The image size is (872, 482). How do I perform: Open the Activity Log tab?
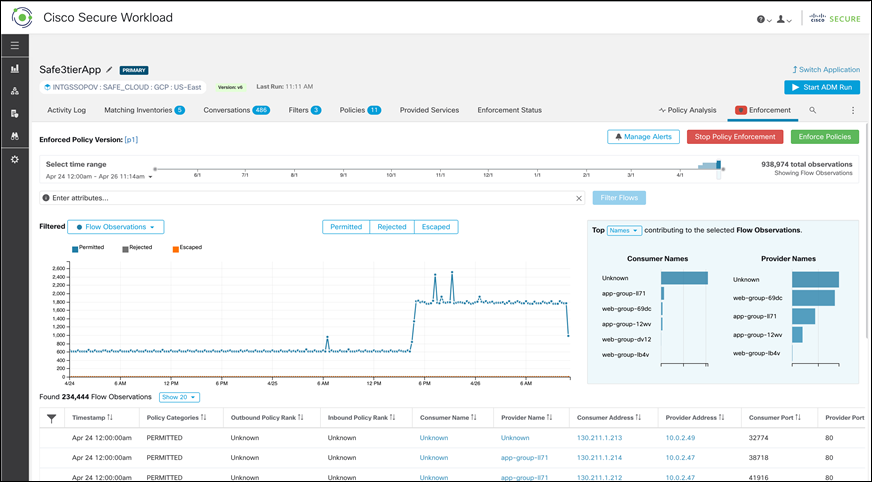point(67,110)
